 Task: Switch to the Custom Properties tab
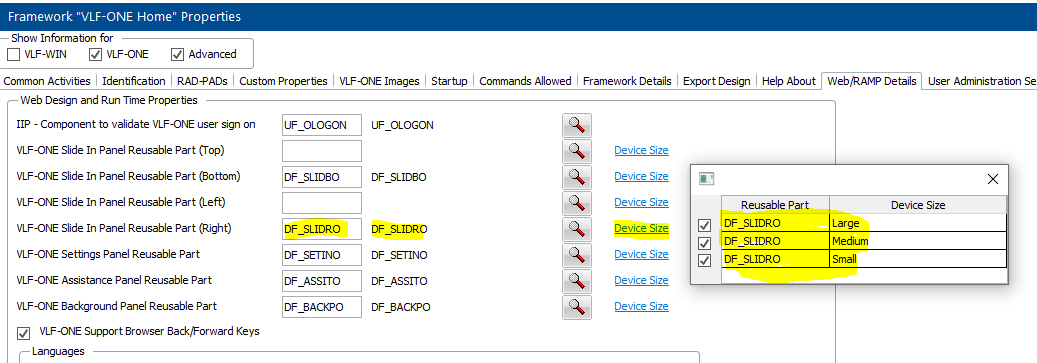(x=283, y=81)
